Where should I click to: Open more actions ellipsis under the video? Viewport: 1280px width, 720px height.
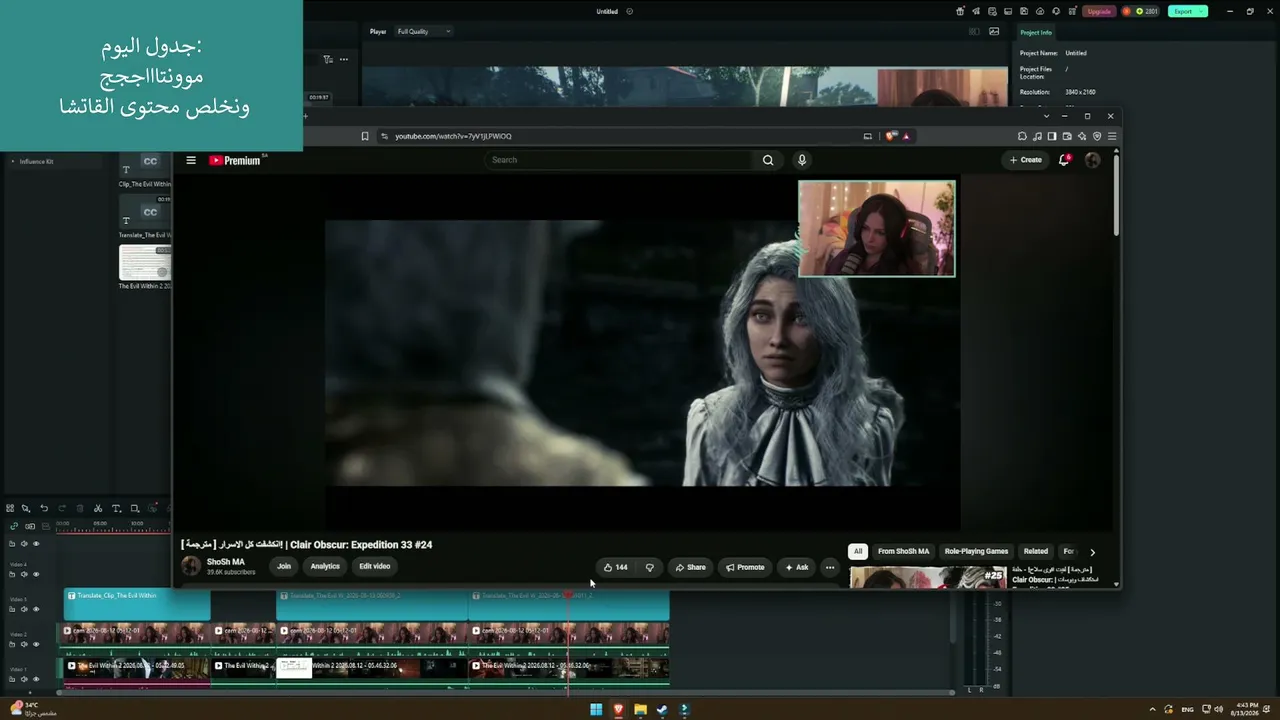(829, 567)
